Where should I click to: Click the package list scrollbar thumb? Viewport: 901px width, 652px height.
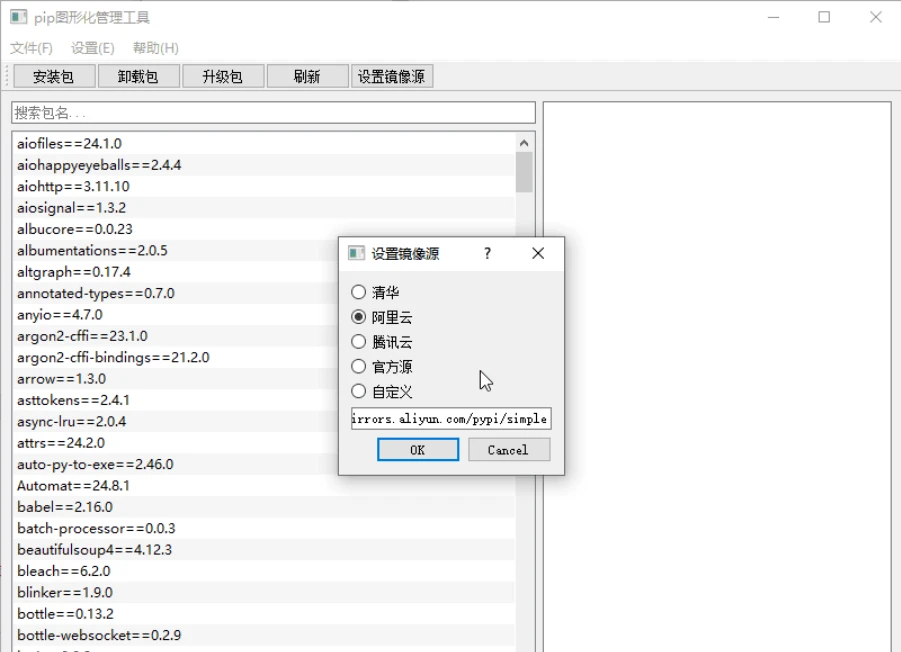[524, 172]
